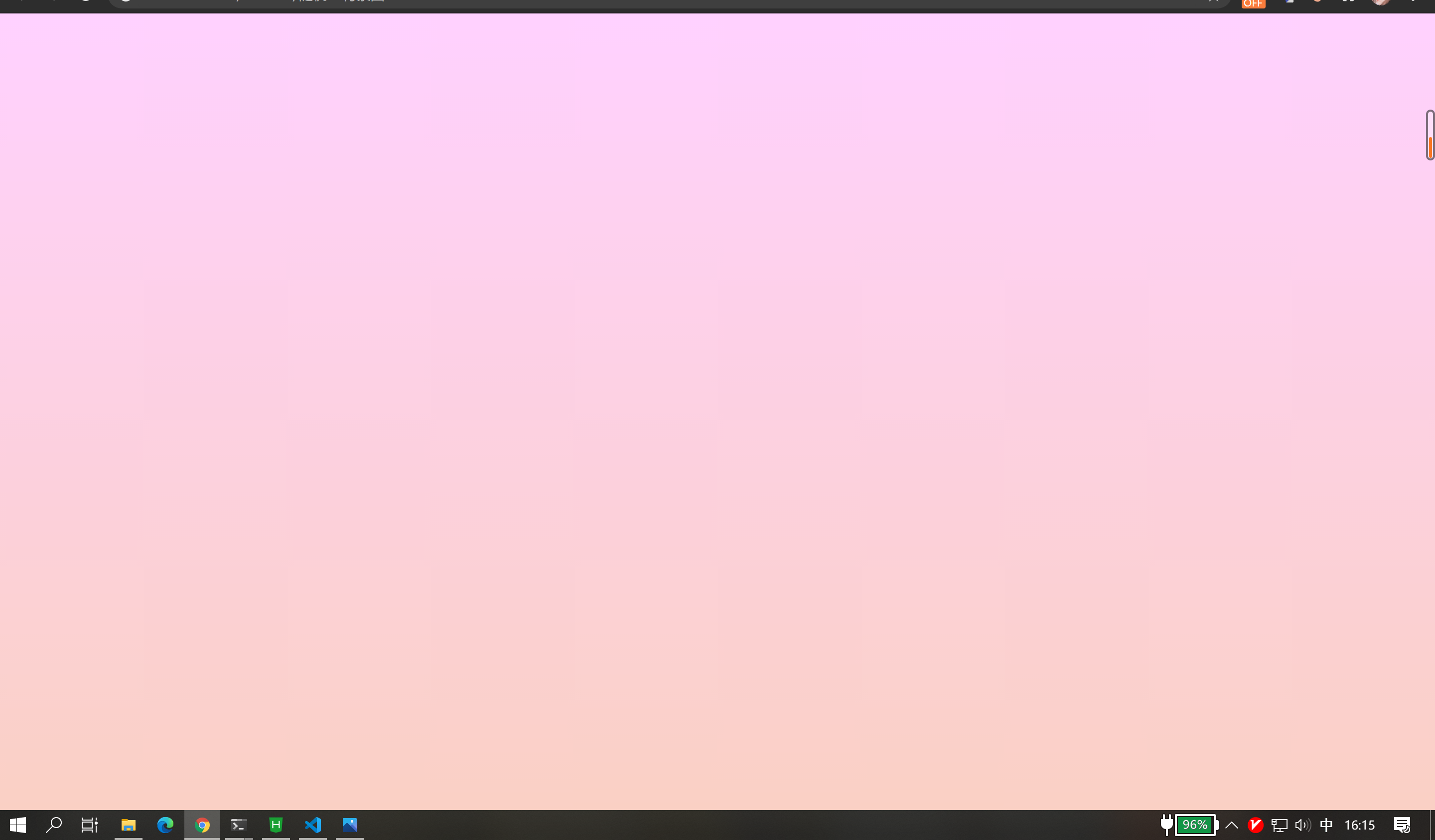Open the Photos app in taskbar

pos(350,825)
